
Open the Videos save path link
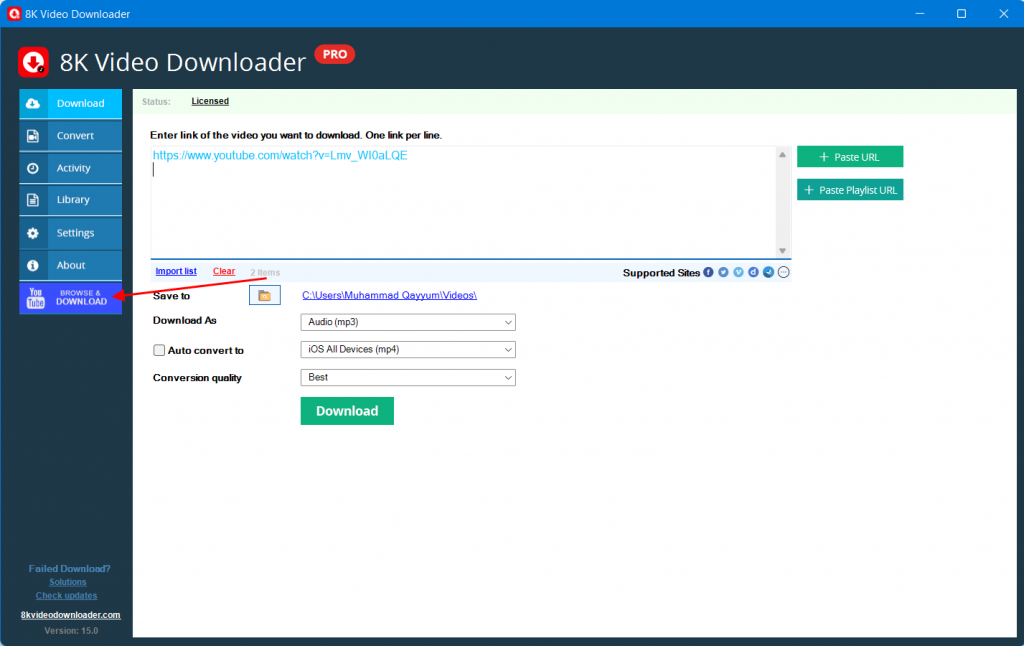pos(389,295)
